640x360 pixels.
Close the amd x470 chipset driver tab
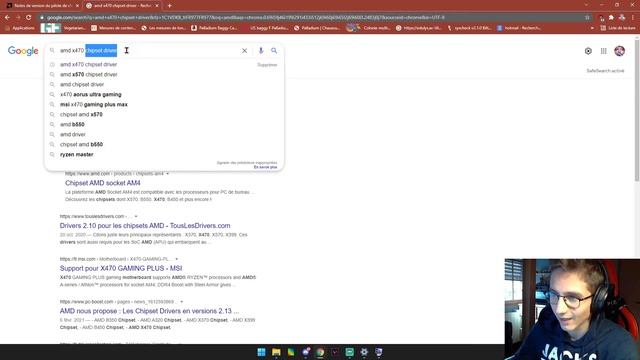(x=157, y=6)
